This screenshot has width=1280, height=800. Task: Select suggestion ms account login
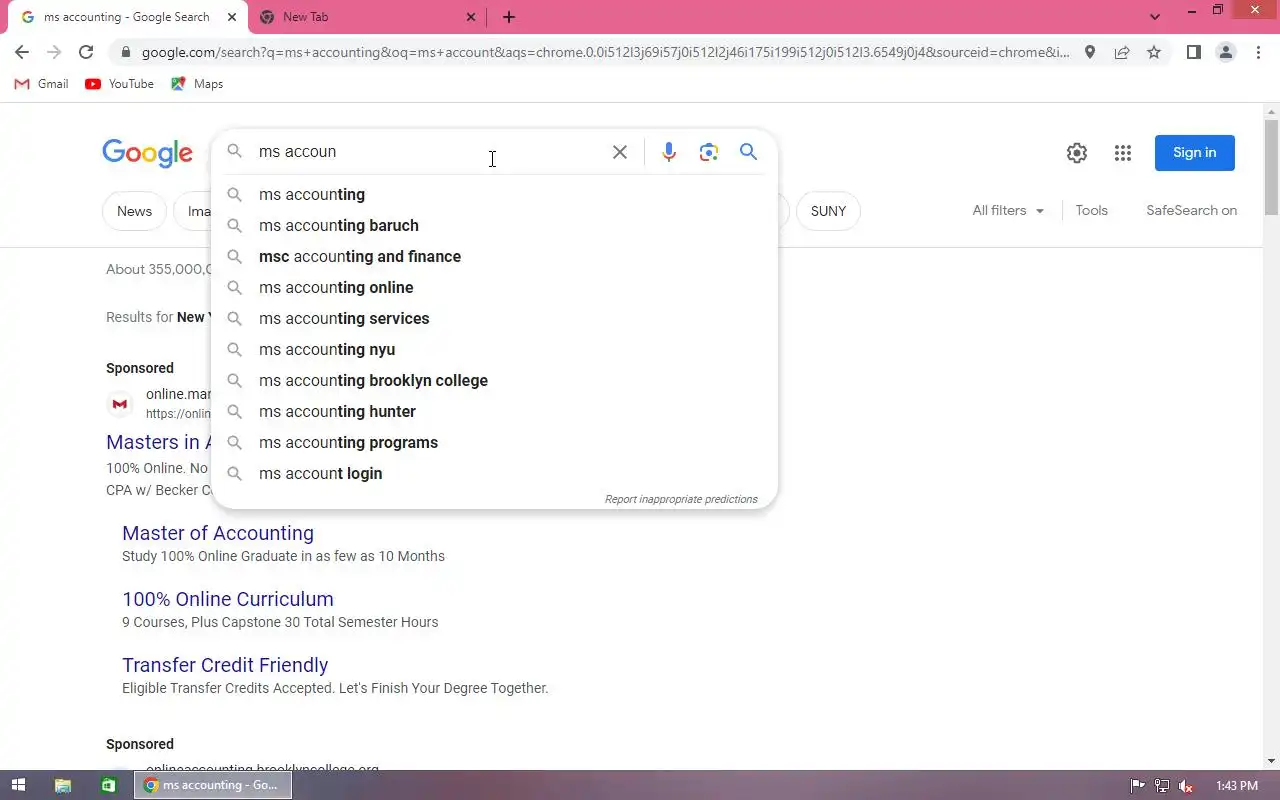coord(495,474)
